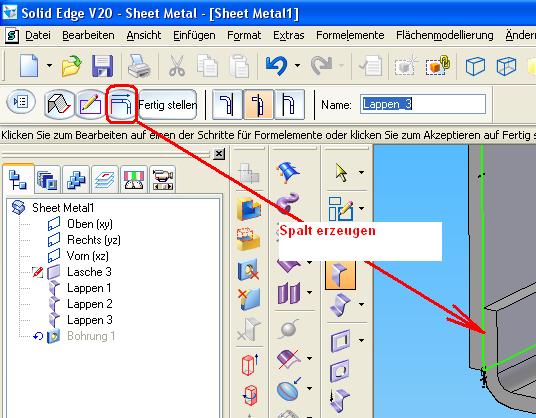Screen dimensions: 536x418
Task: Click the Print icon
Action: tap(139, 66)
